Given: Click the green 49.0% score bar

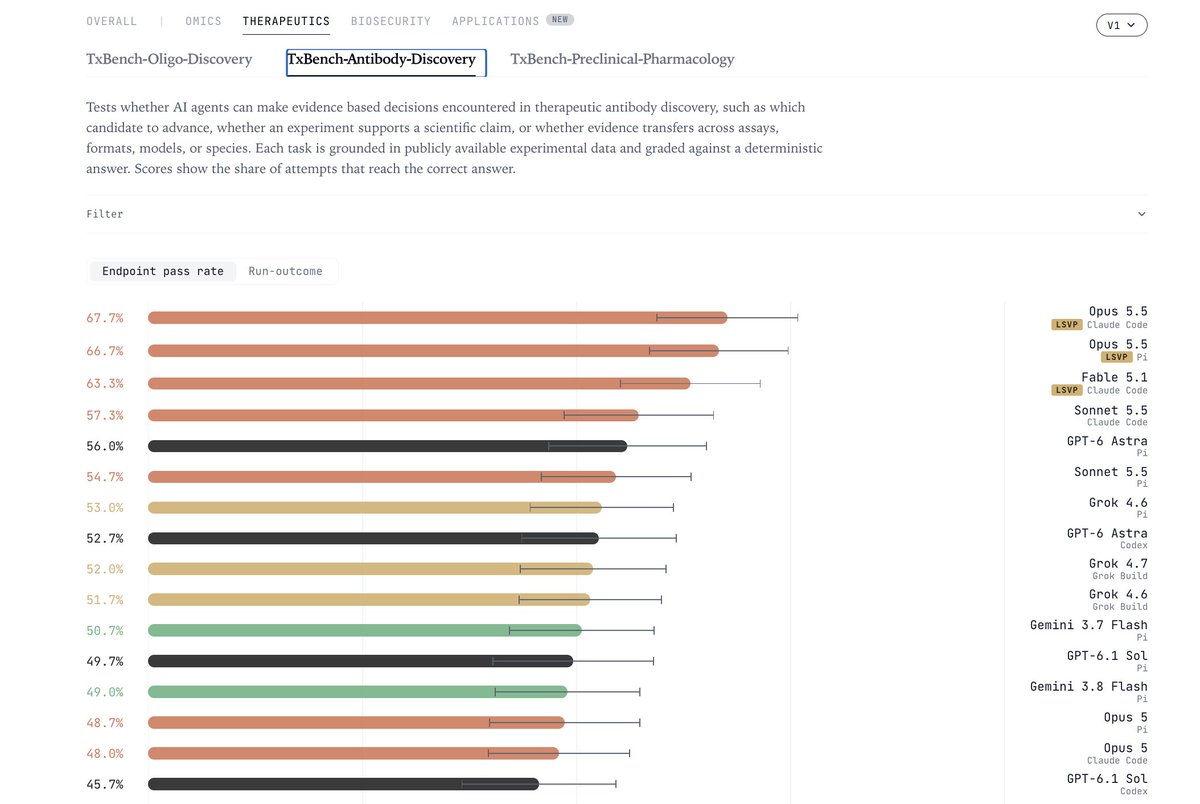Looking at the screenshot, I should (x=357, y=692).
